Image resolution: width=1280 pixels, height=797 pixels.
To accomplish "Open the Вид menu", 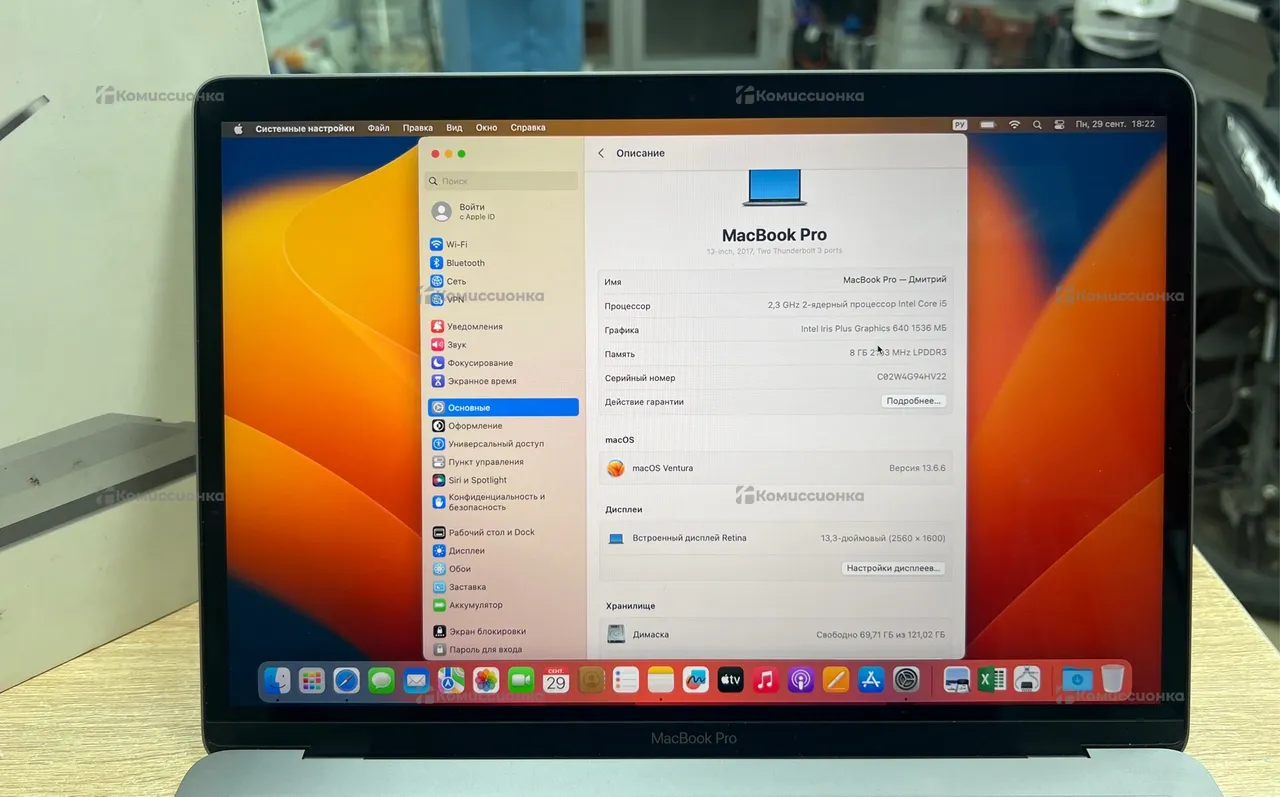I will pyautogui.click(x=454, y=128).
